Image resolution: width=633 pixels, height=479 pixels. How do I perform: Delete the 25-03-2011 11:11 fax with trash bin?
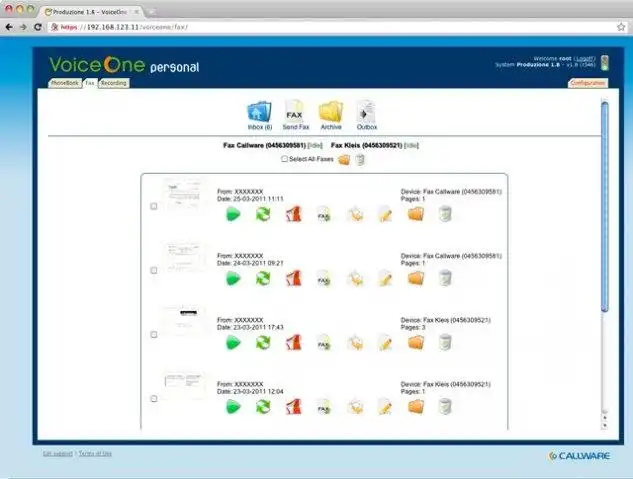[x=445, y=214]
